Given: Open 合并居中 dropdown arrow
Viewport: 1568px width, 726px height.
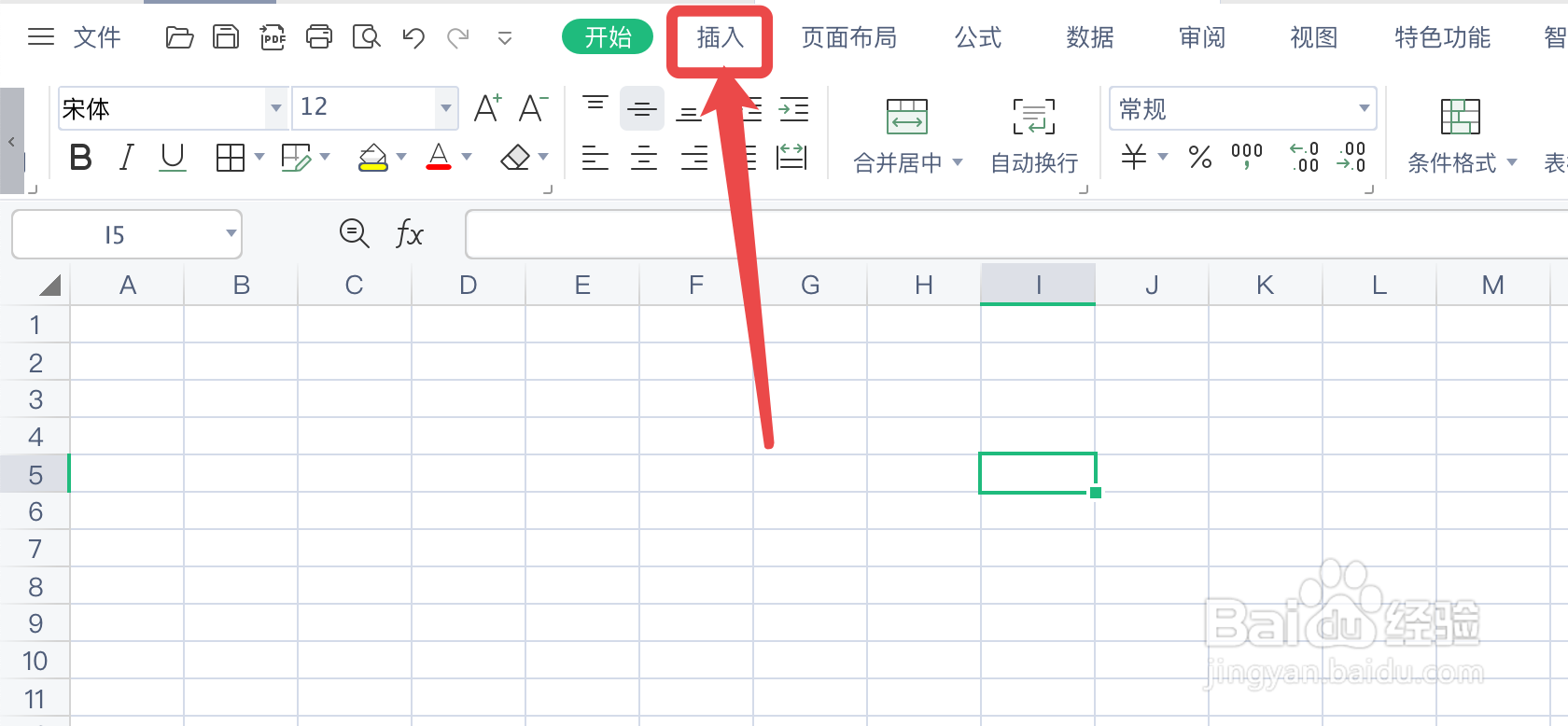Looking at the screenshot, I should click(957, 162).
